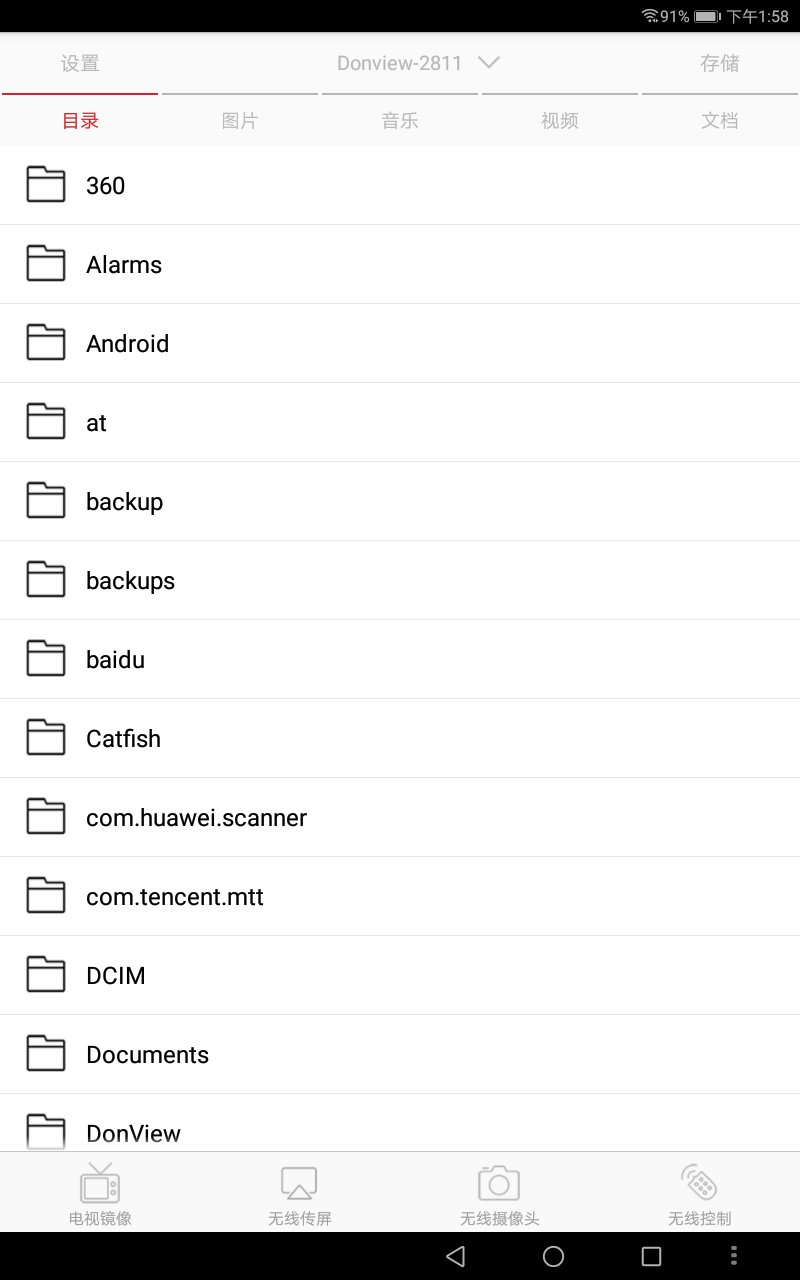The image size is (800, 1280).
Task: Tap the Android home circle button
Action: 553,1256
